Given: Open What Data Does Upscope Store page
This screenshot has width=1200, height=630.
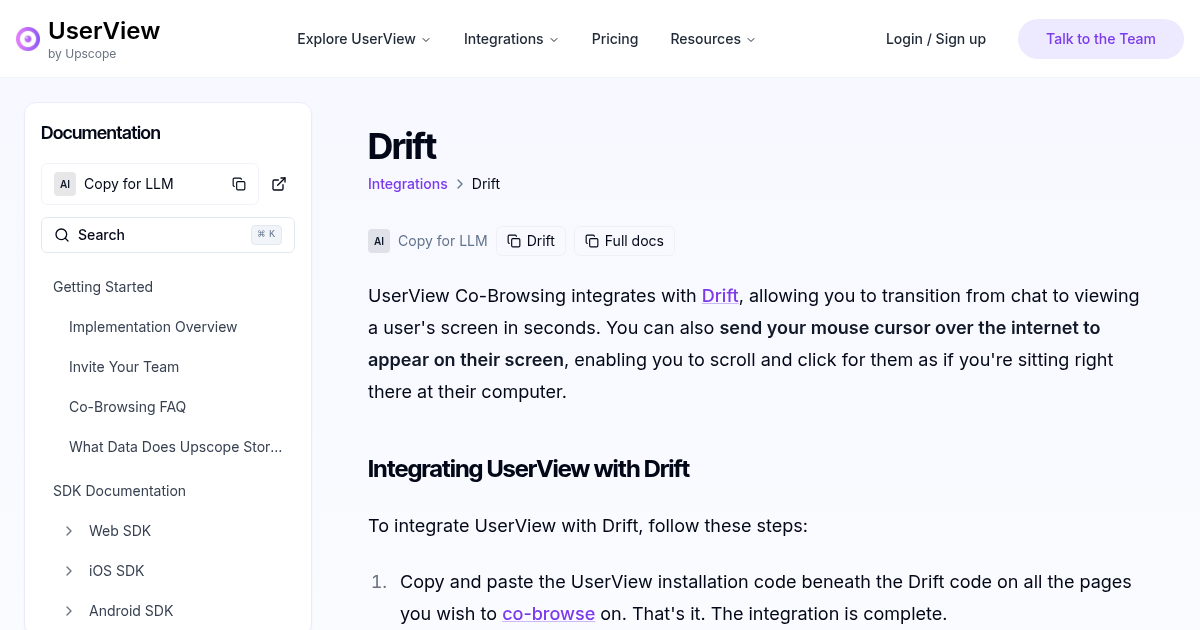Looking at the screenshot, I should 176,447.
